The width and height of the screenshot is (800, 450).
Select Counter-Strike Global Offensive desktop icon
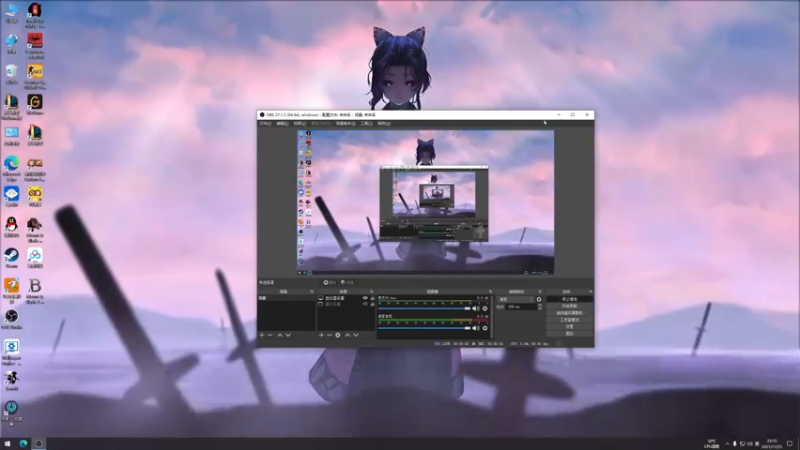pyautogui.click(x=35, y=77)
